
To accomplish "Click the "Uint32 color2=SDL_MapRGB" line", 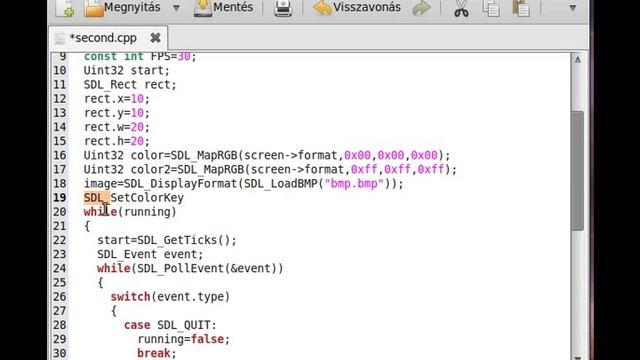I will pos(270,169).
